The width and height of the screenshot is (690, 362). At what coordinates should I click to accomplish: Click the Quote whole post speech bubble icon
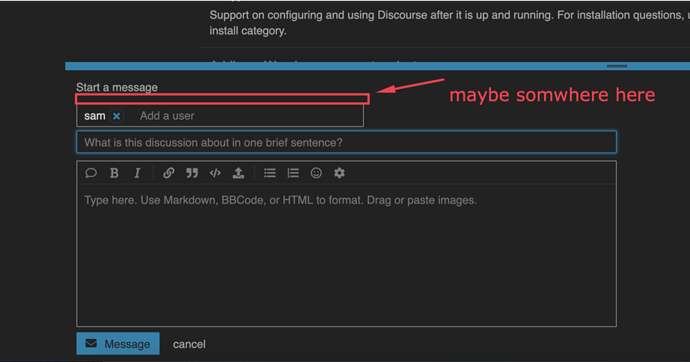[x=91, y=173]
